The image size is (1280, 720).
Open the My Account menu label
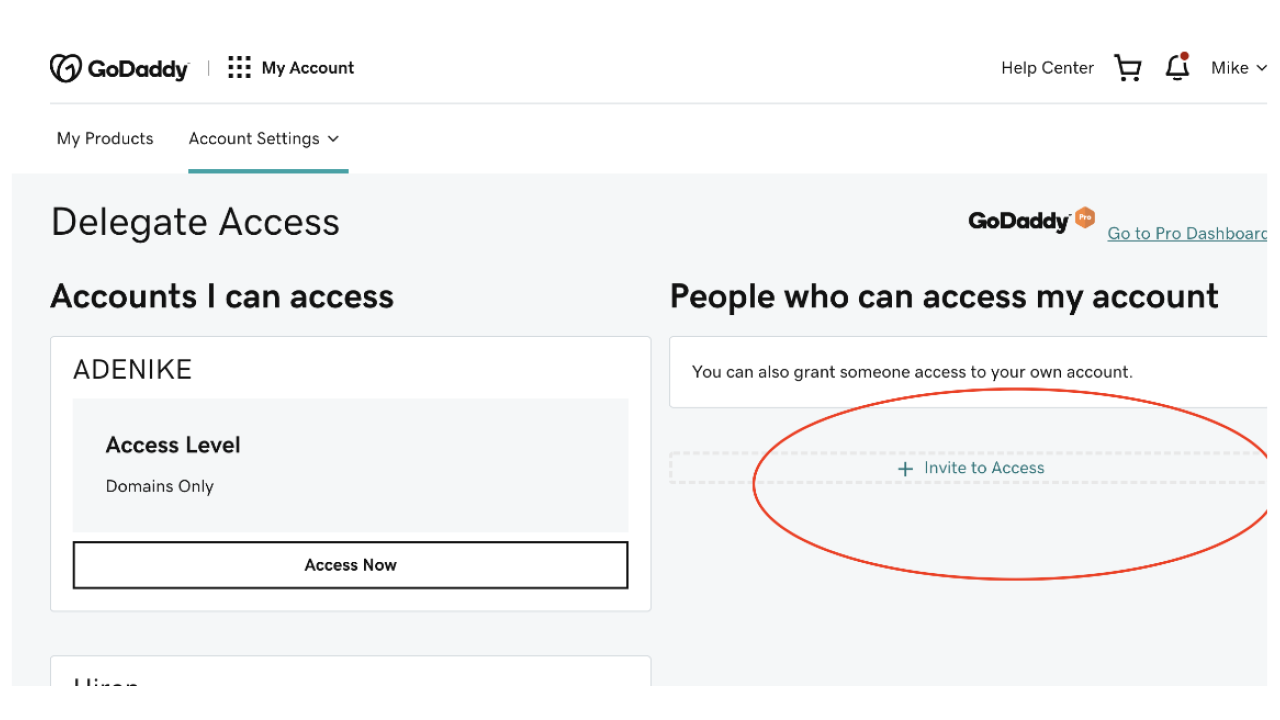(308, 68)
